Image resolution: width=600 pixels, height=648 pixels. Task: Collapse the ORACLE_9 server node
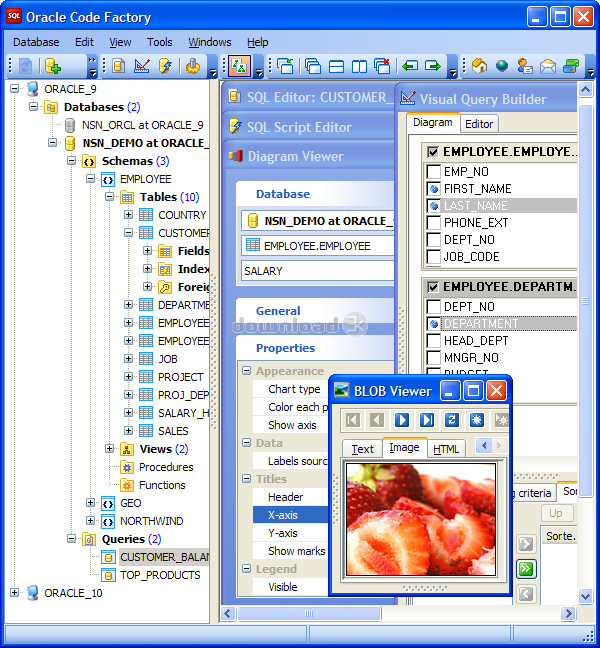(x=14, y=88)
